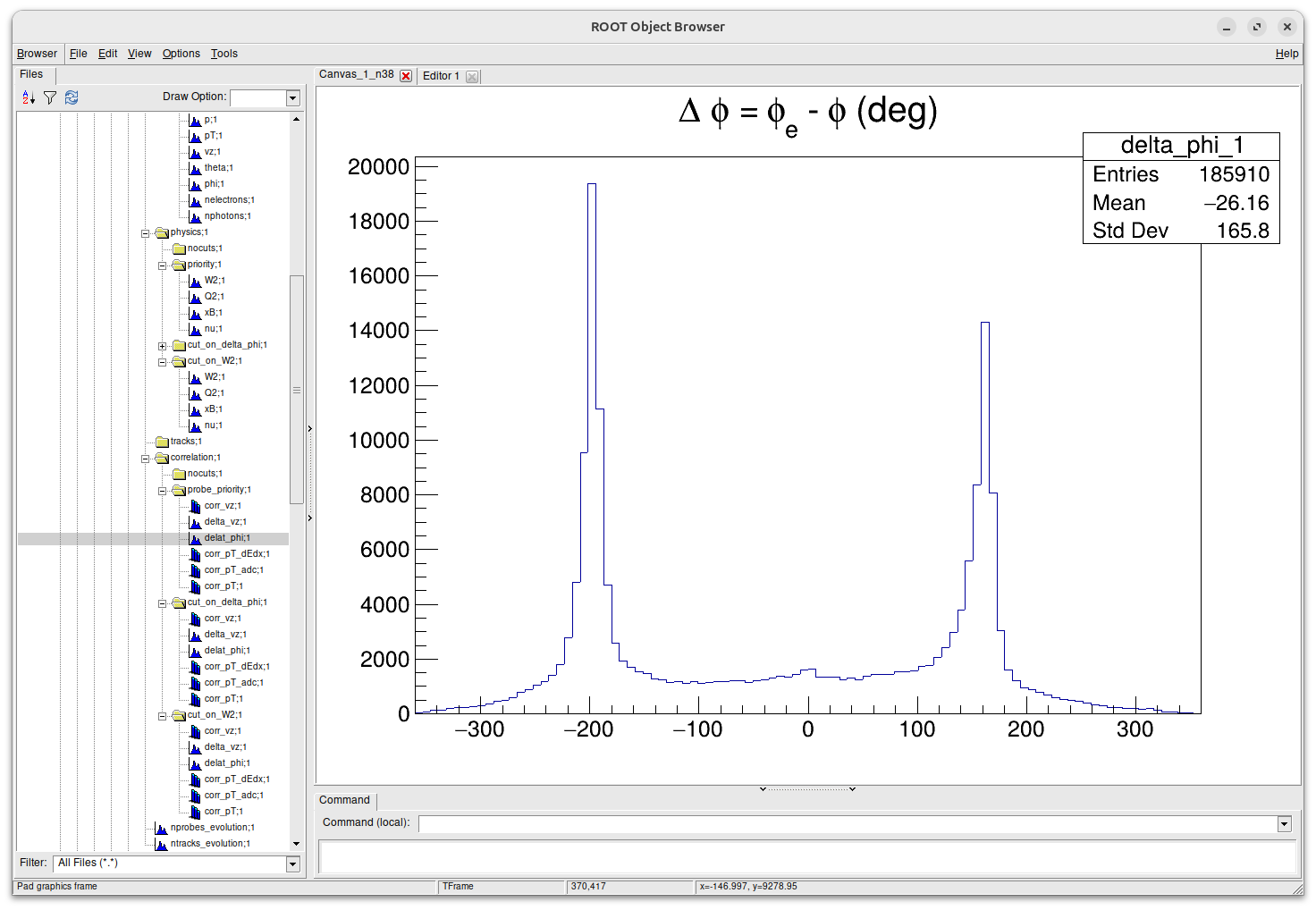This screenshot has height=910, width=1316.
Task: Open the View menu
Action: [x=139, y=54]
